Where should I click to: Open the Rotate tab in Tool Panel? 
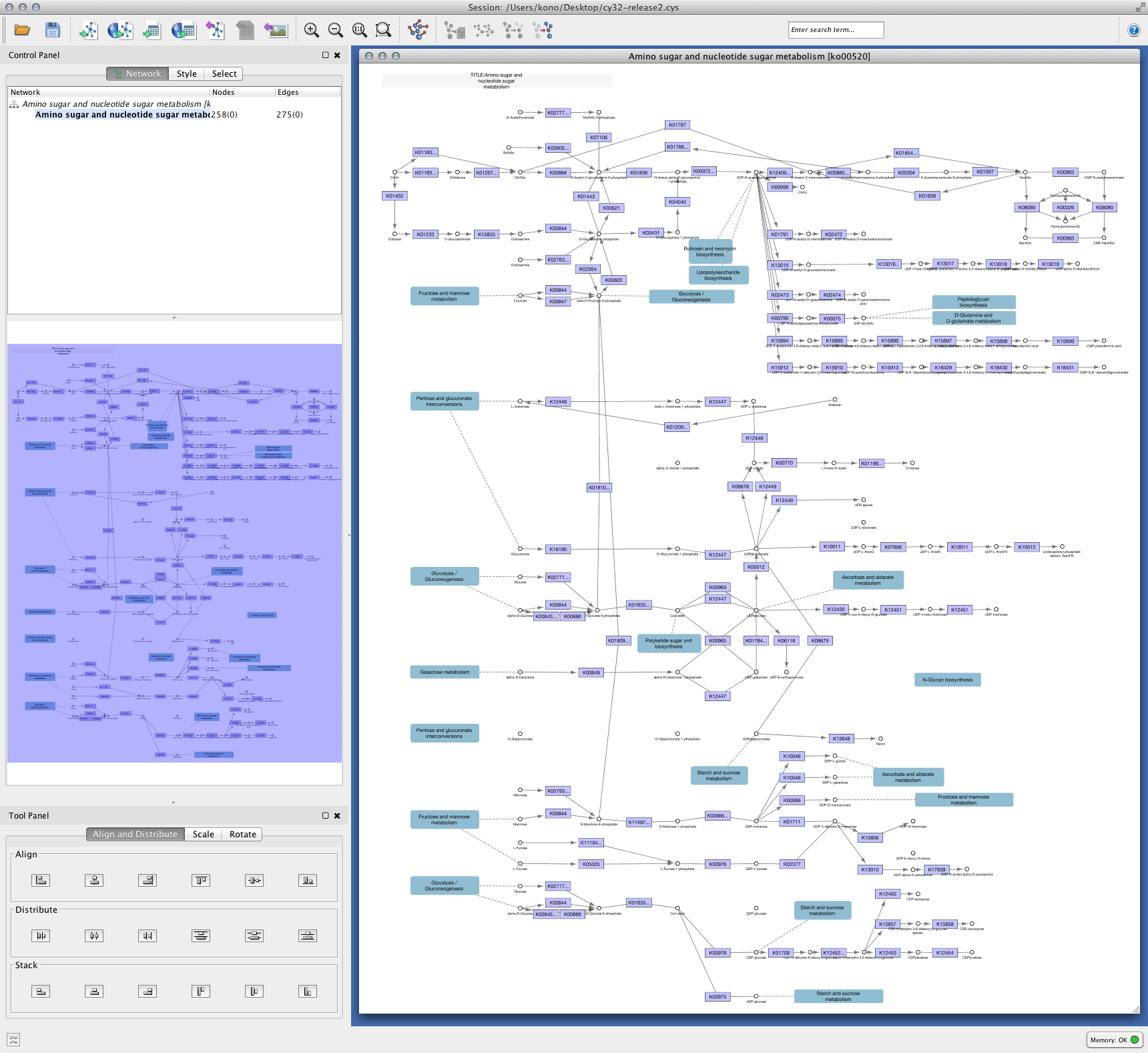click(242, 834)
